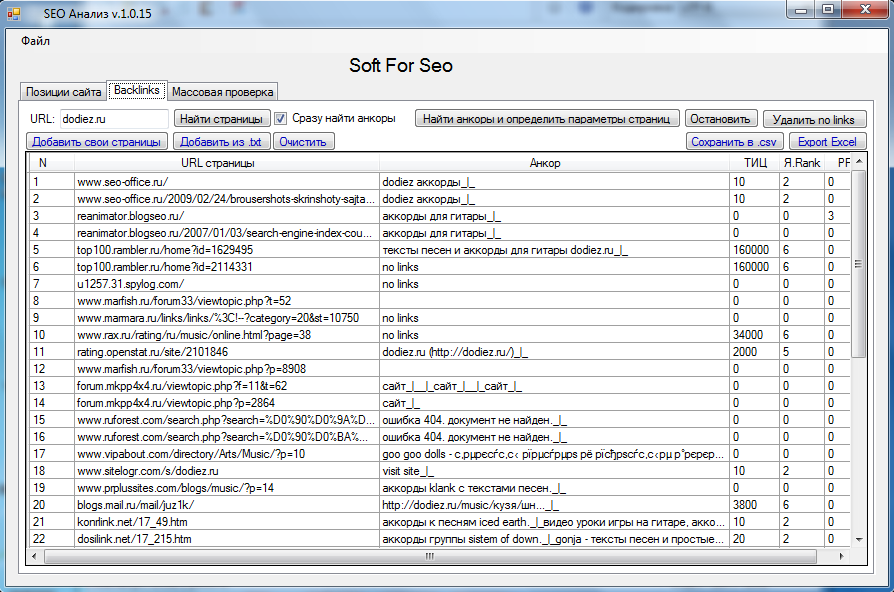Screen dimensions: 894x592
Task: Select the Backlinks tab
Action: click(x=137, y=90)
